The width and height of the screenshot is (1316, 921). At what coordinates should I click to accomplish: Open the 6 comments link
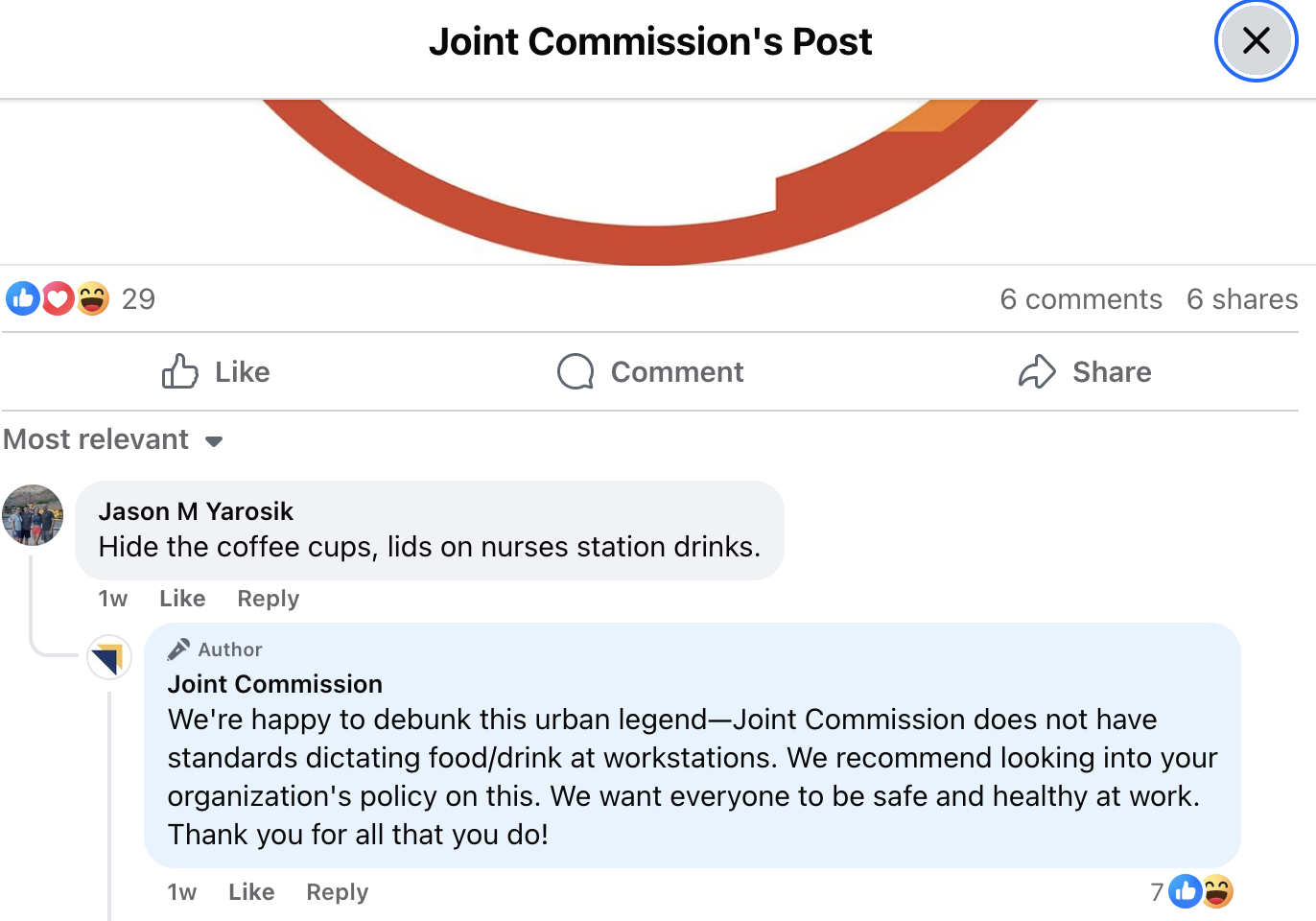click(1080, 299)
